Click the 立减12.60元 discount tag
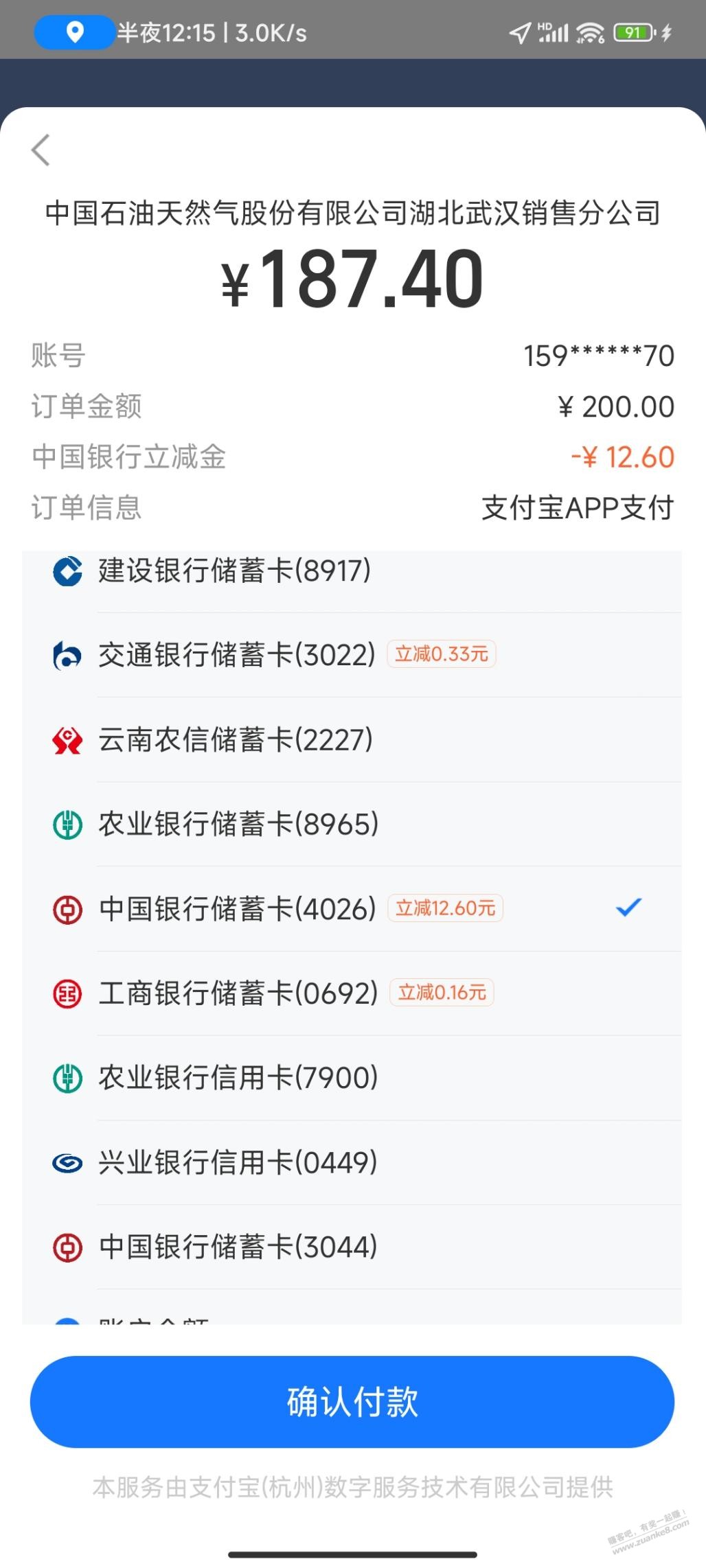This screenshot has width=706, height=1568. pos(445,908)
